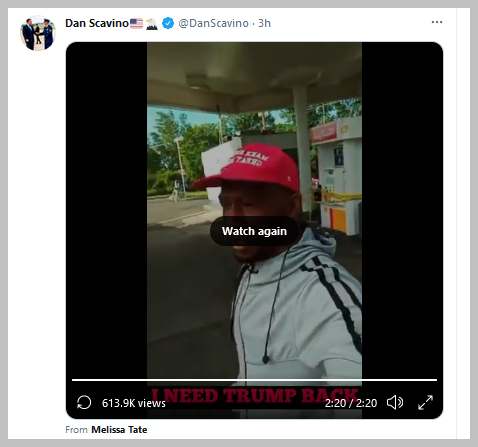The image size is (478, 447).
Task: Click the Dan Scavino display name
Action: click(x=97, y=23)
